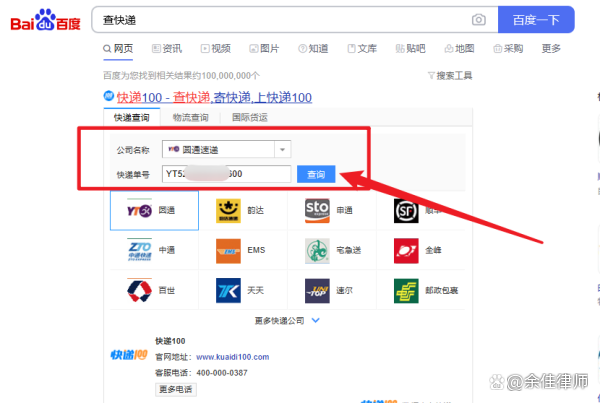Switch to the 视频 tab
Image resolution: width=600 pixels, height=403 pixels.
pyautogui.click(x=216, y=49)
